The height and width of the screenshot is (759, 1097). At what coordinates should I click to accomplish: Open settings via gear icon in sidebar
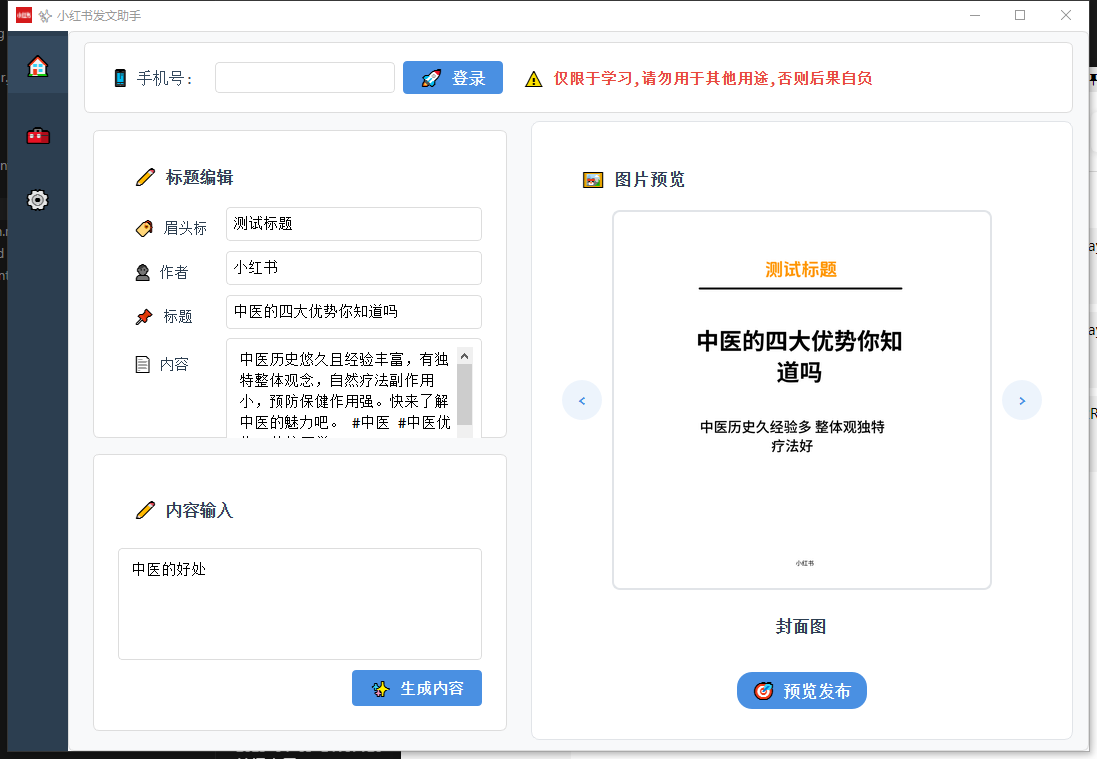point(37,200)
